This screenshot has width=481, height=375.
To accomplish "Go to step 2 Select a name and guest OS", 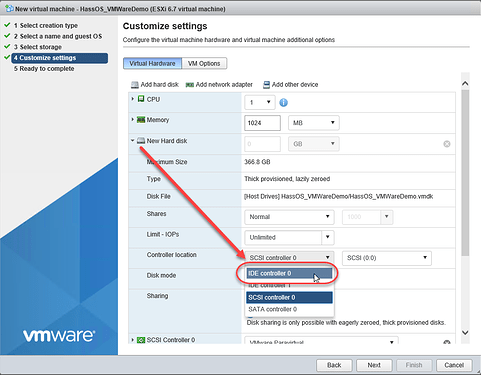I will click(x=58, y=36).
